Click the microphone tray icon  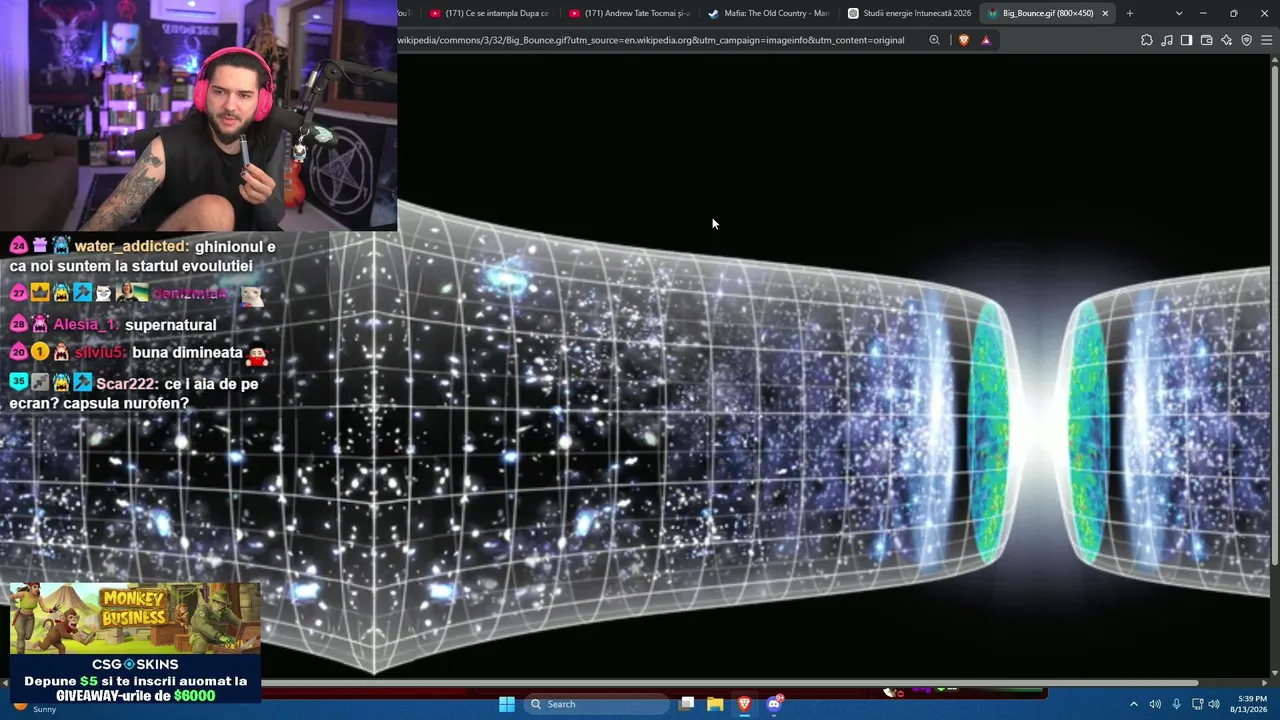click(1176, 704)
